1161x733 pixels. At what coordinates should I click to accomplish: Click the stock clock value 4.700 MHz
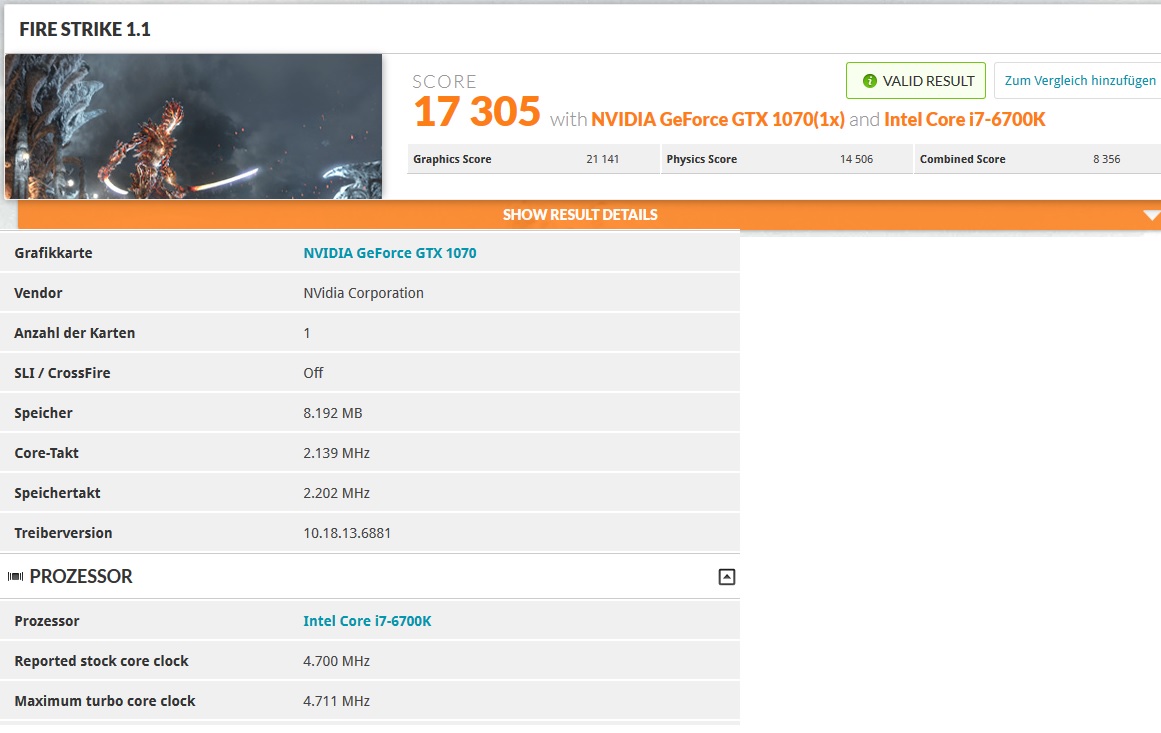pos(336,661)
